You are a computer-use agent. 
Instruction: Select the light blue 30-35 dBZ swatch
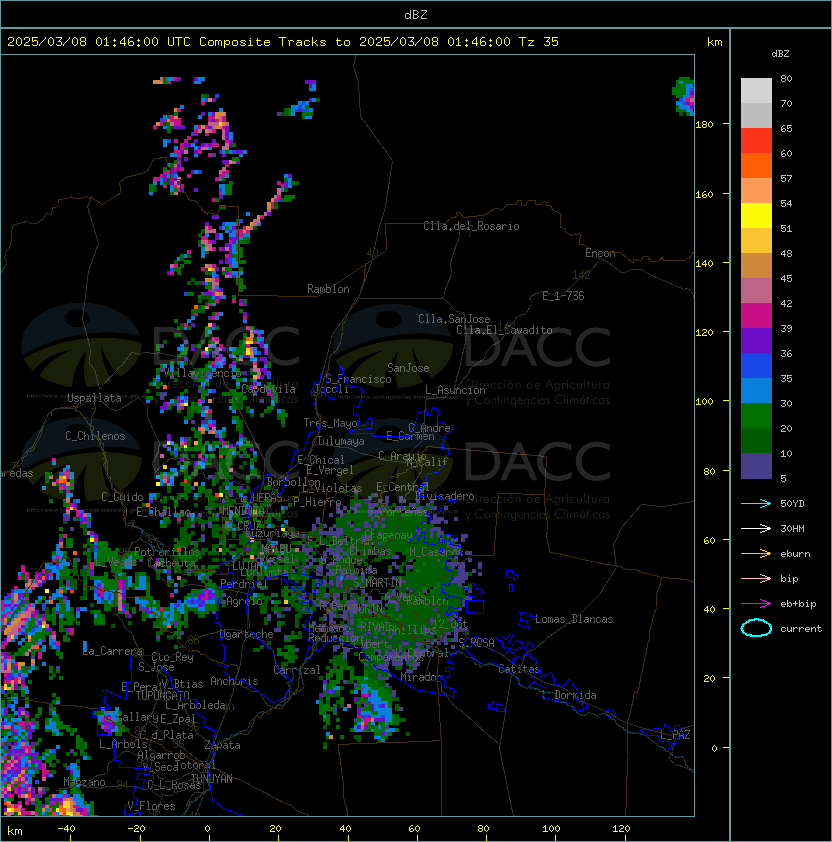point(756,390)
